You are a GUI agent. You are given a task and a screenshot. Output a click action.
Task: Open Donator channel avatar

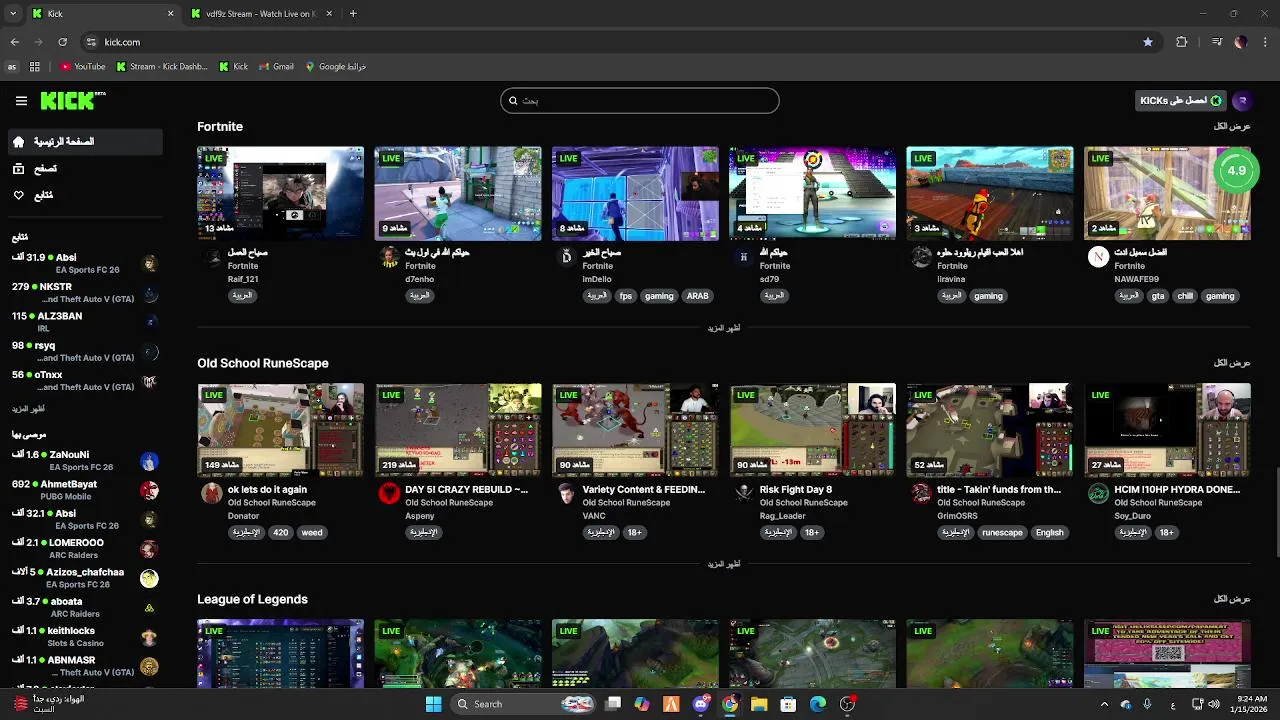[x=212, y=493]
